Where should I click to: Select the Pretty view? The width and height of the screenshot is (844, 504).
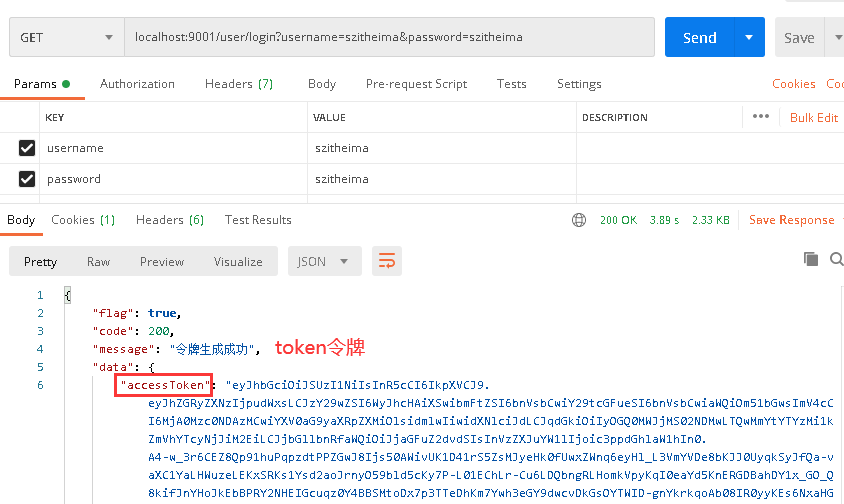40,262
